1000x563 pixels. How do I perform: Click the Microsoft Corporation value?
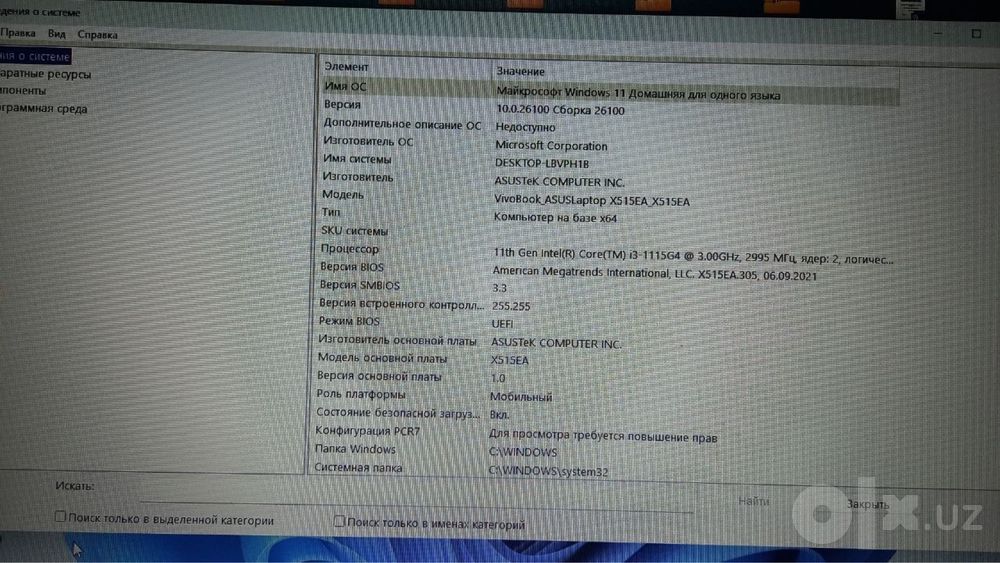click(552, 146)
